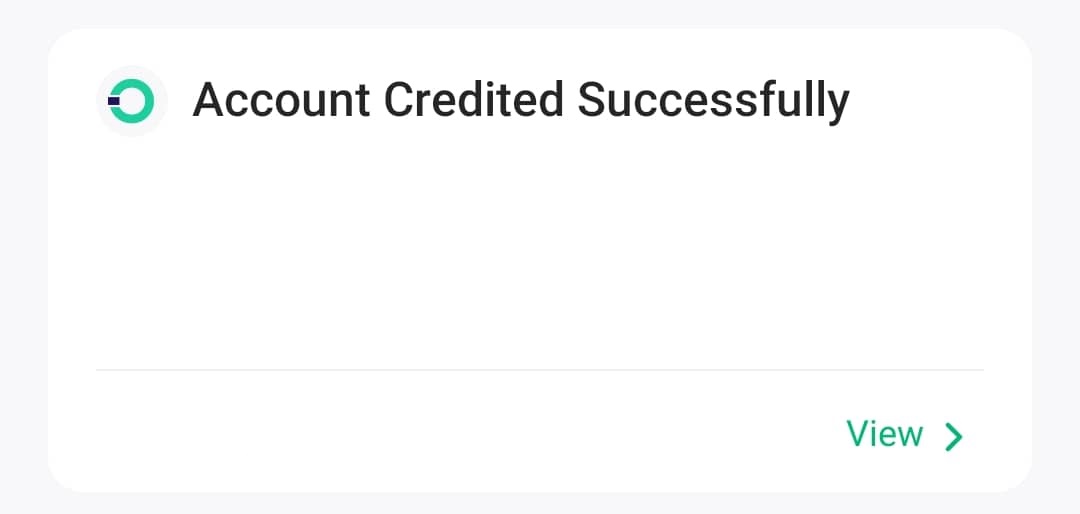Click the word Account in the heading
The height and width of the screenshot is (514, 1080).
[x=281, y=101]
